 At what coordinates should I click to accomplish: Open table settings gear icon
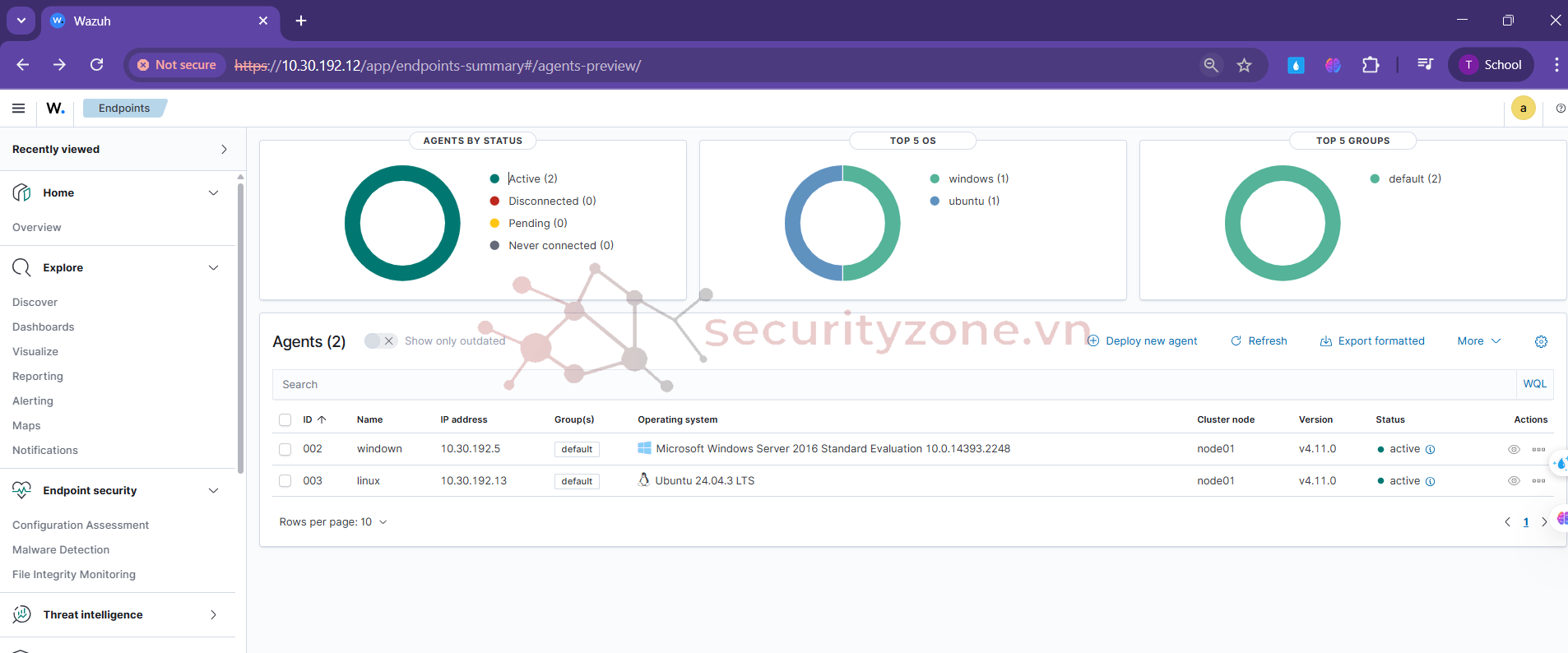1541,341
